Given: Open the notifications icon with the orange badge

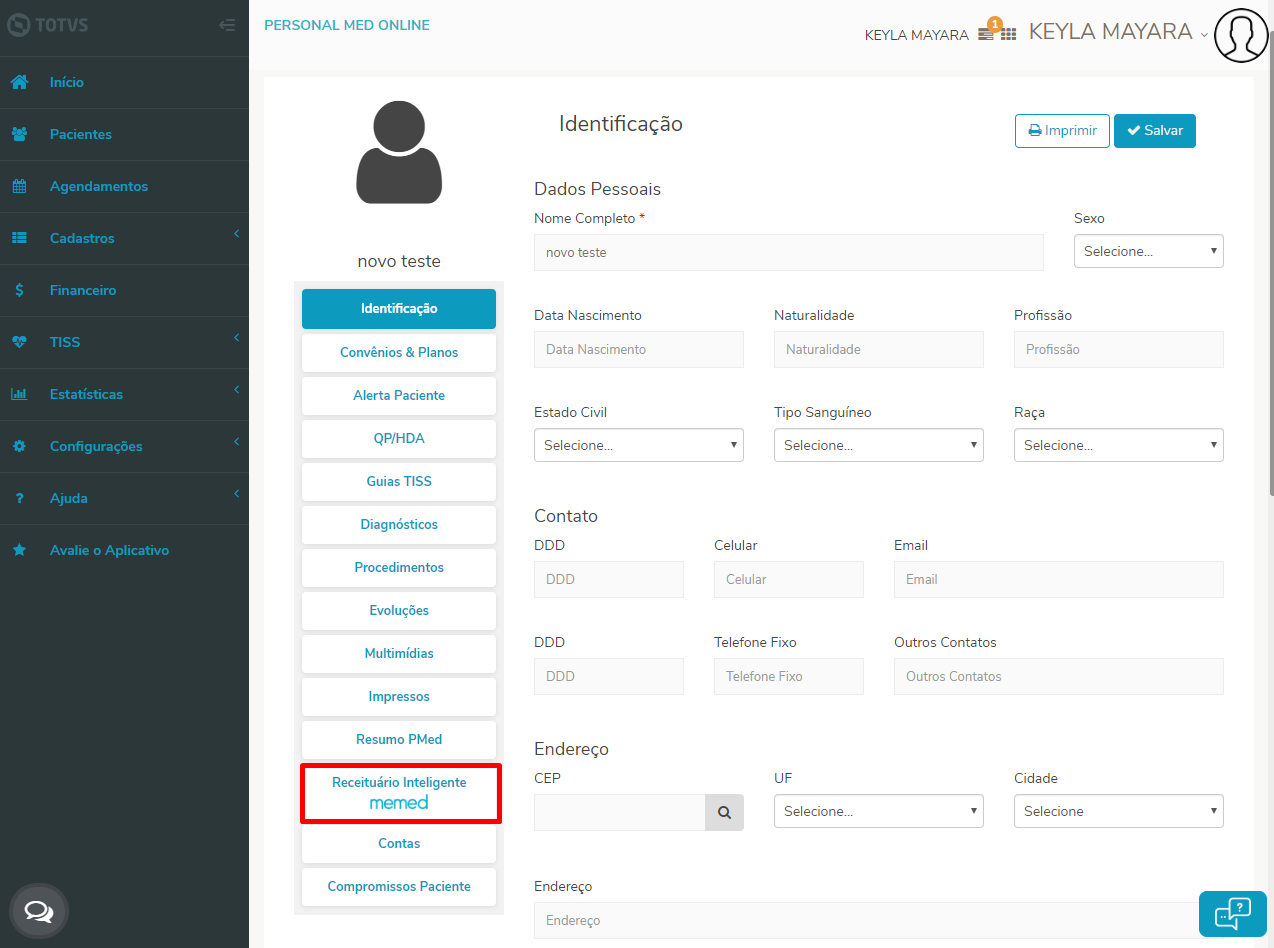Looking at the screenshot, I should 988,31.
